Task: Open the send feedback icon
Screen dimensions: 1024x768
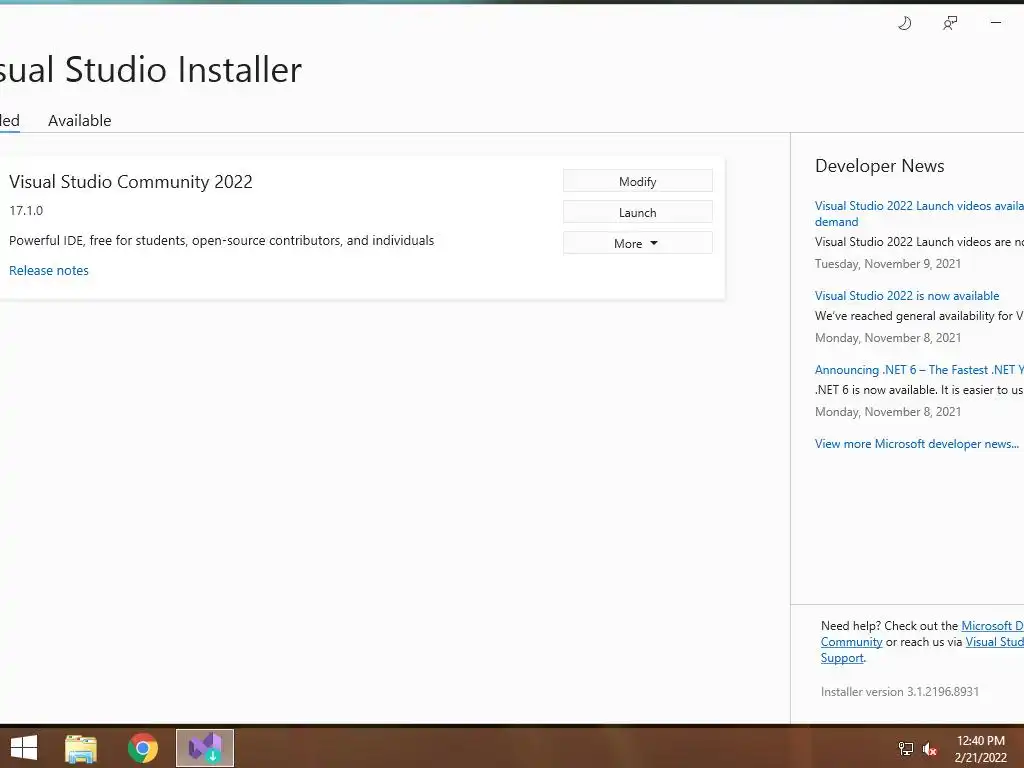Action: coord(950,24)
